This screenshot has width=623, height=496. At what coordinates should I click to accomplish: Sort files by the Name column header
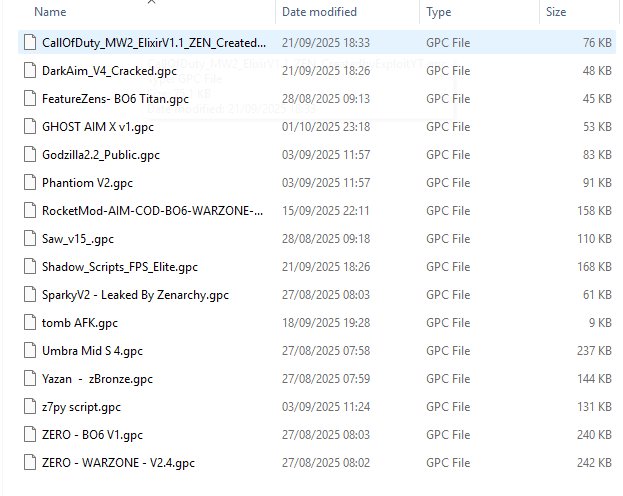(x=50, y=12)
